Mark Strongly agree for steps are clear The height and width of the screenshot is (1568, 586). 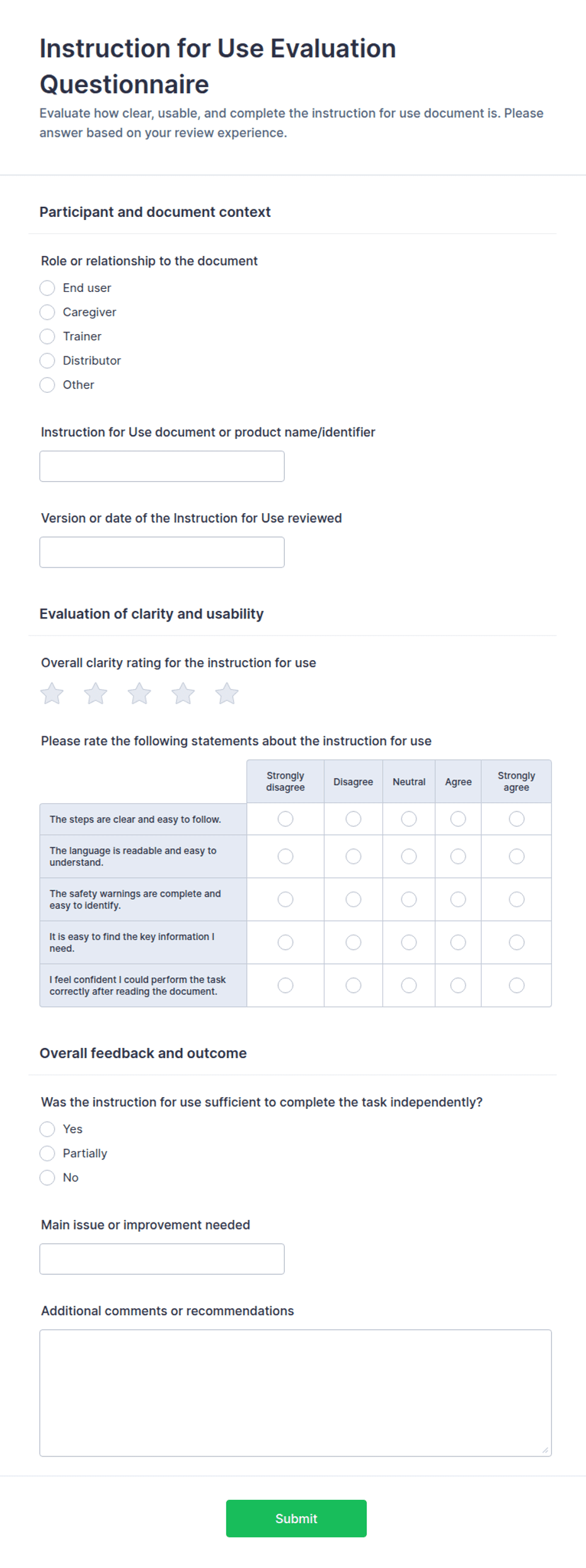pyautogui.click(x=517, y=819)
